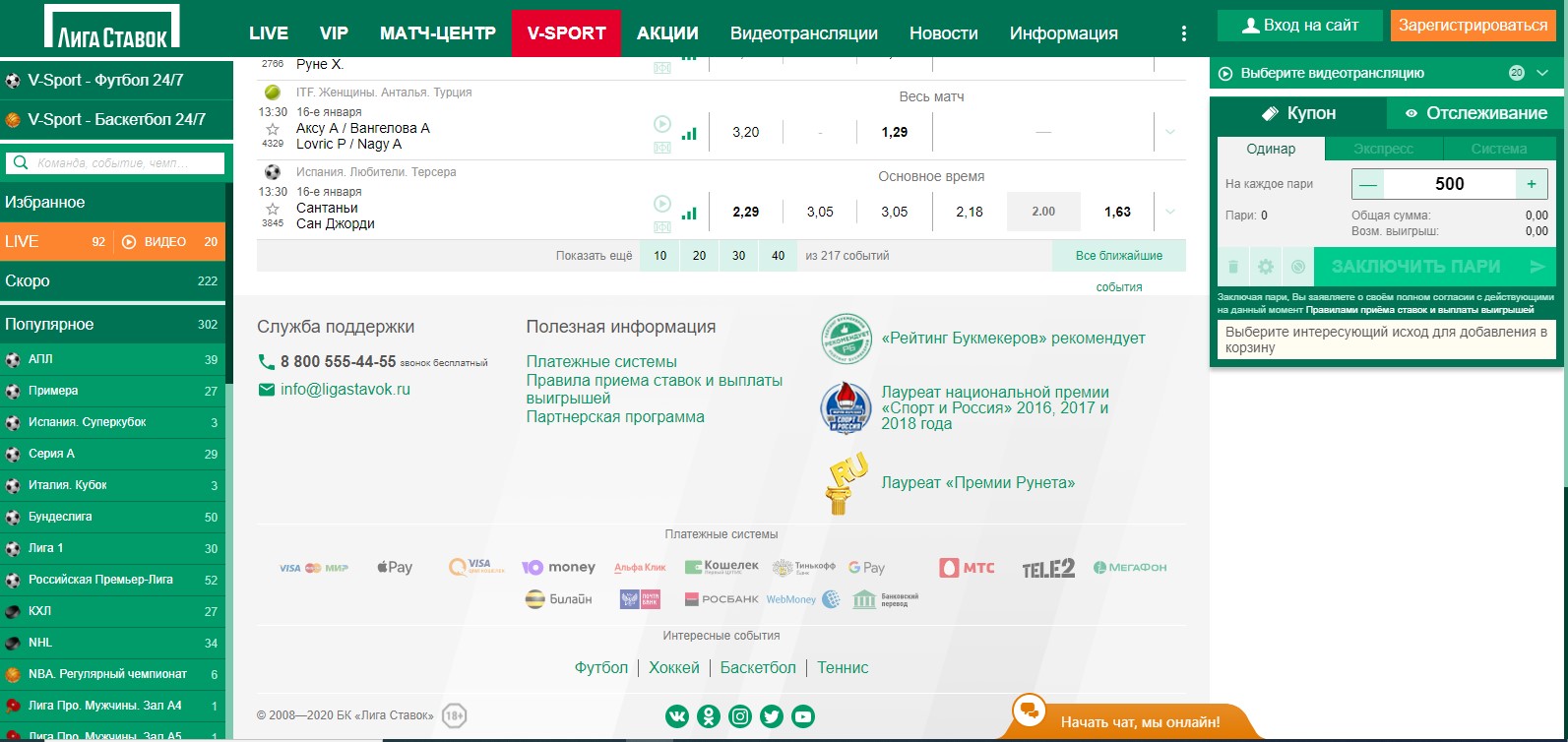This screenshot has height=742, width=1568.
Task: Increase the stake with plus button
Action: (x=1532, y=184)
